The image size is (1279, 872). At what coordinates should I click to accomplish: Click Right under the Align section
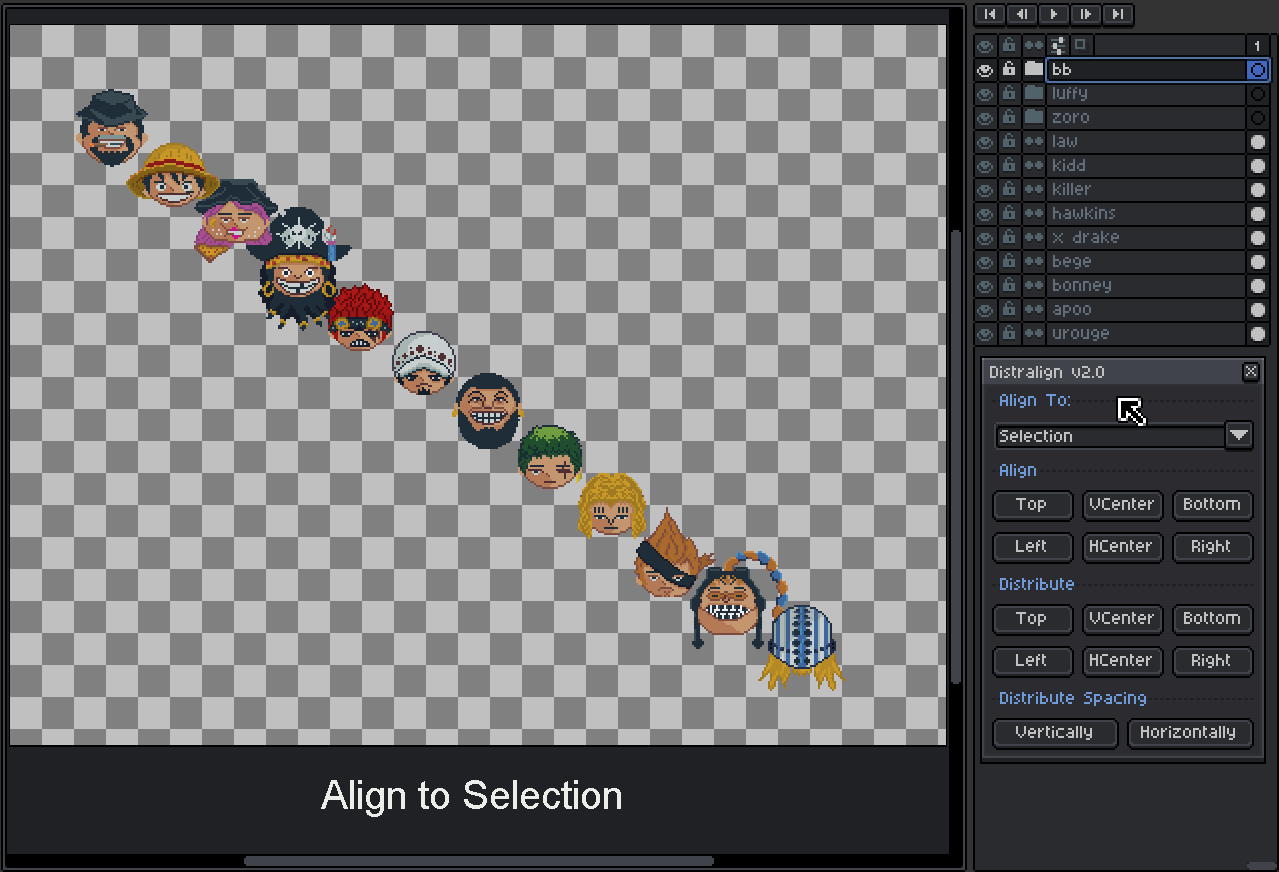[x=1212, y=547]
